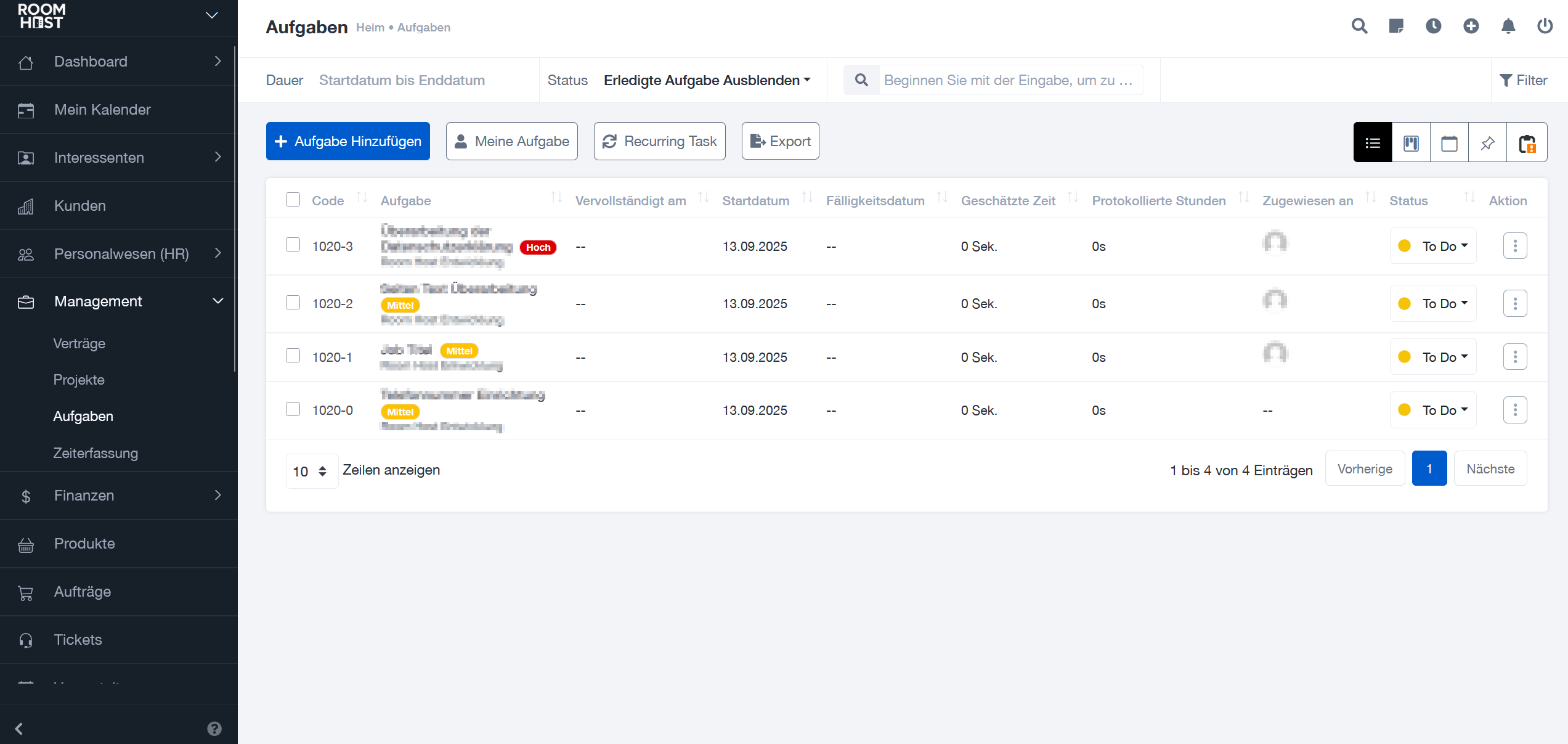Open the sticky notes icon in the header

(1396, 26)
